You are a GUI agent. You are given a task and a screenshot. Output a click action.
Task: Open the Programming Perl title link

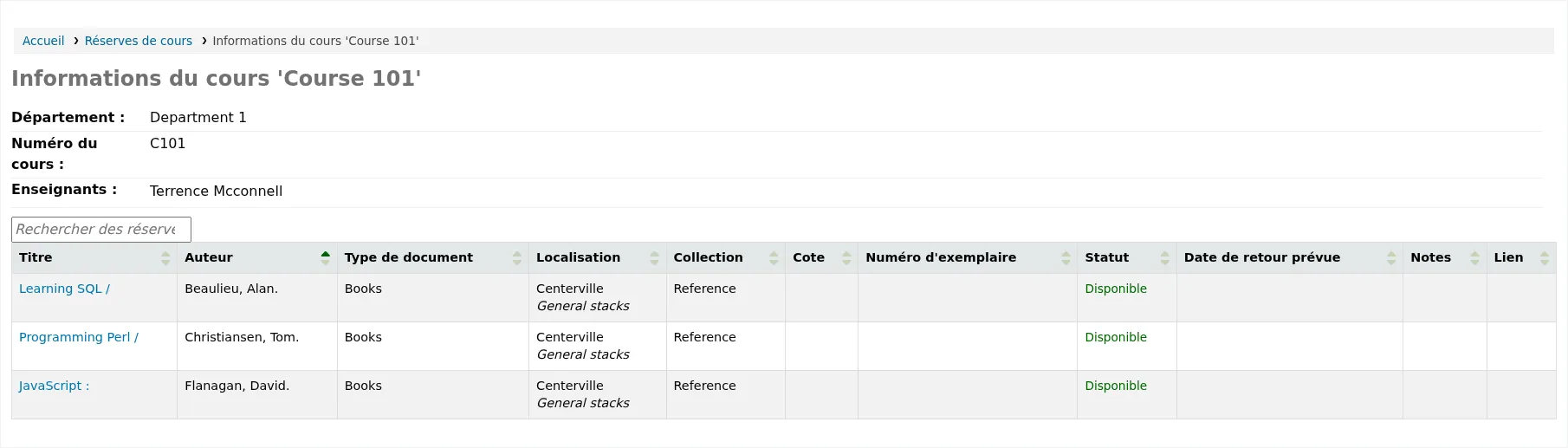(79, 337)
